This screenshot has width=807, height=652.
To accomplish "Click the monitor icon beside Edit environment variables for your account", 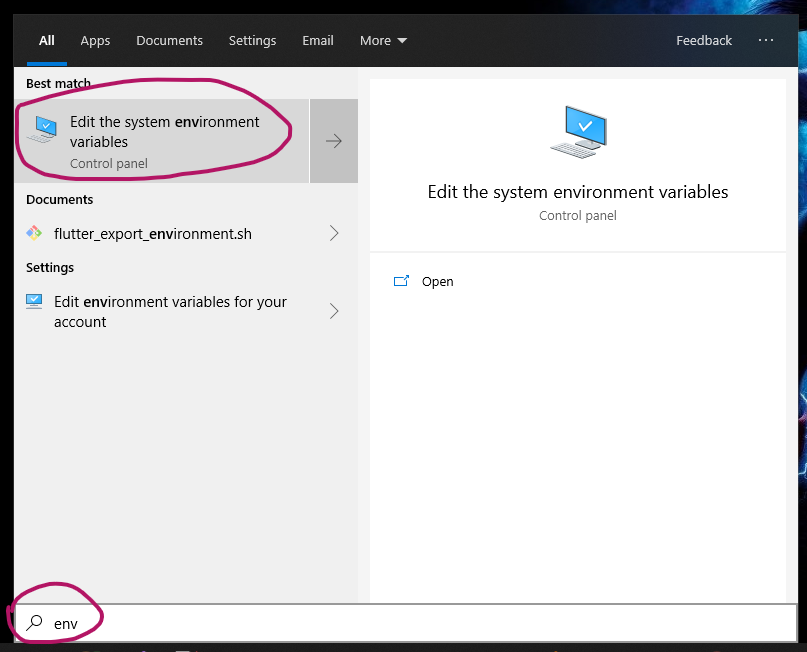I will pos(34,302).
